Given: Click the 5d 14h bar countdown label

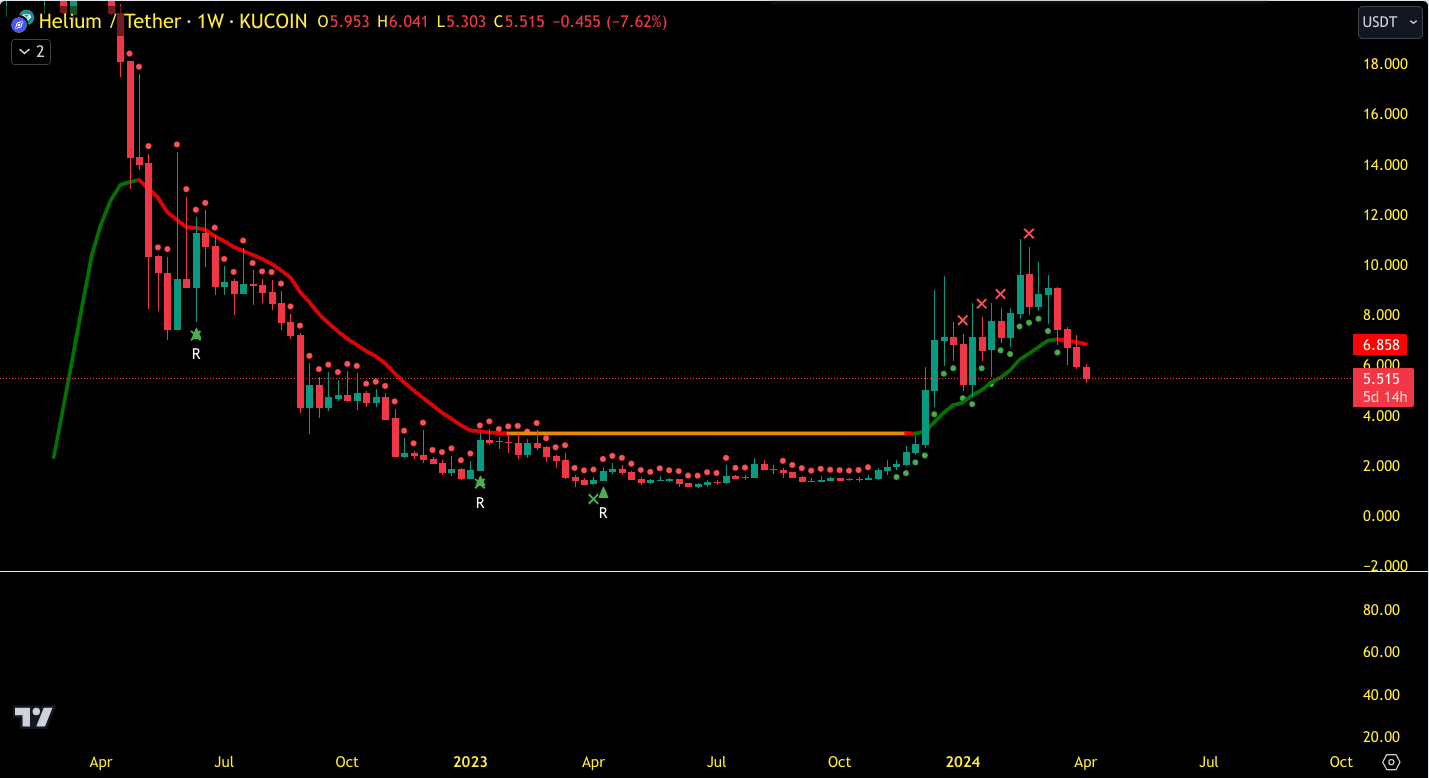Looking at the screenshot, I should (x=1384, y=397).
